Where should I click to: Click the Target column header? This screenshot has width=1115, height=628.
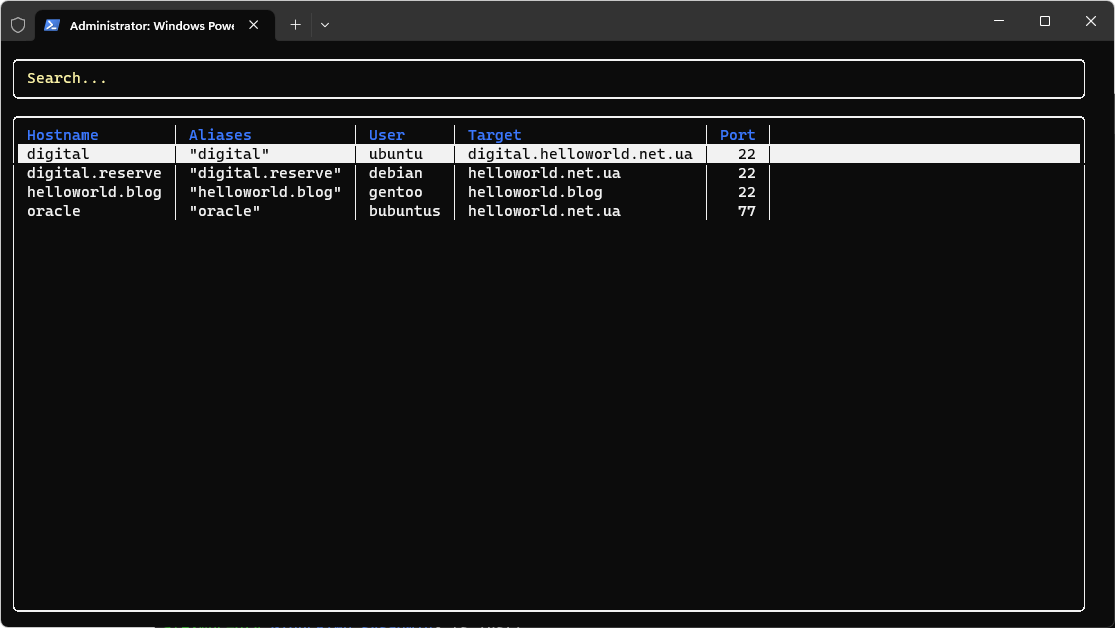tap(495, 135)
